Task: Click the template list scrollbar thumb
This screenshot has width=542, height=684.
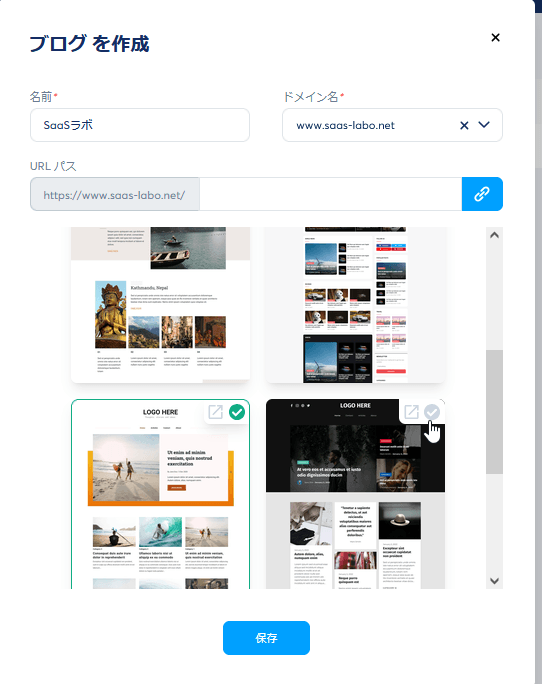Action: pyautogui.click(x=494, y=411)
